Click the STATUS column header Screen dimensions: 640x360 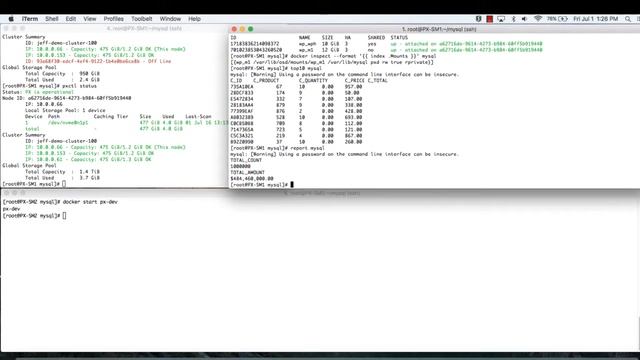coord(399,38)
